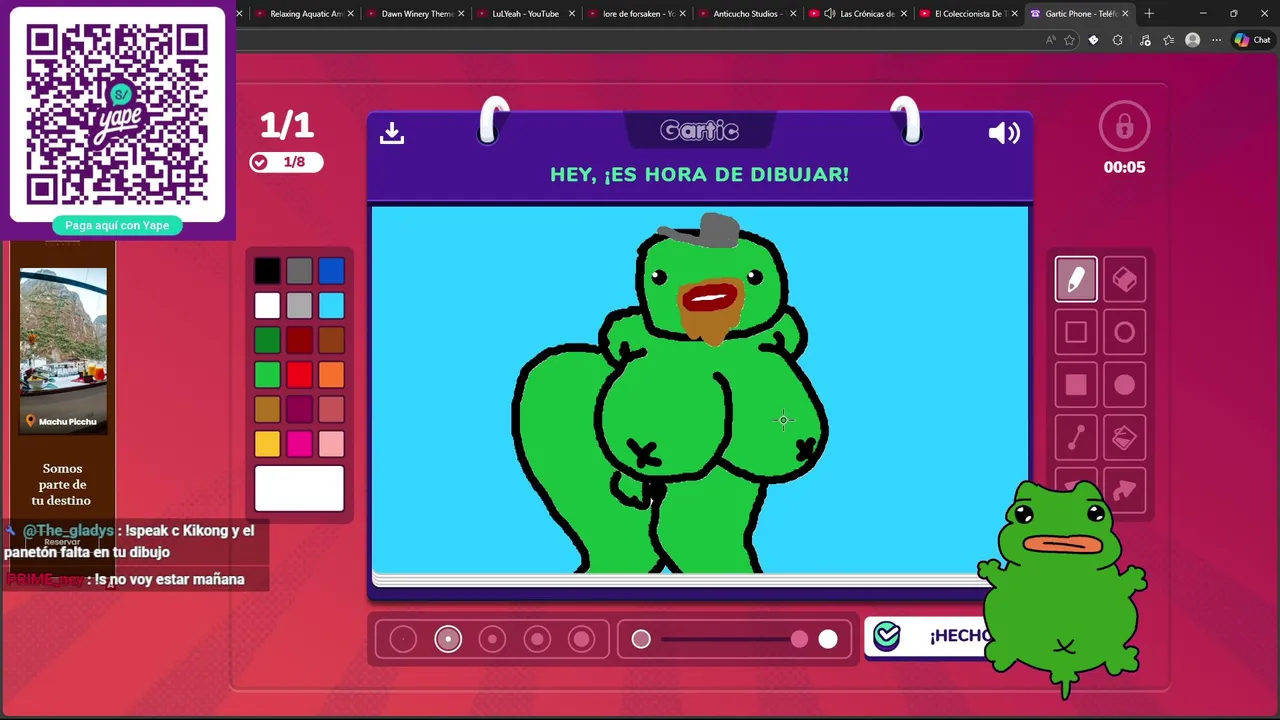
Task: Pick the wine purple color swatch
Action: tap(299, 409)
